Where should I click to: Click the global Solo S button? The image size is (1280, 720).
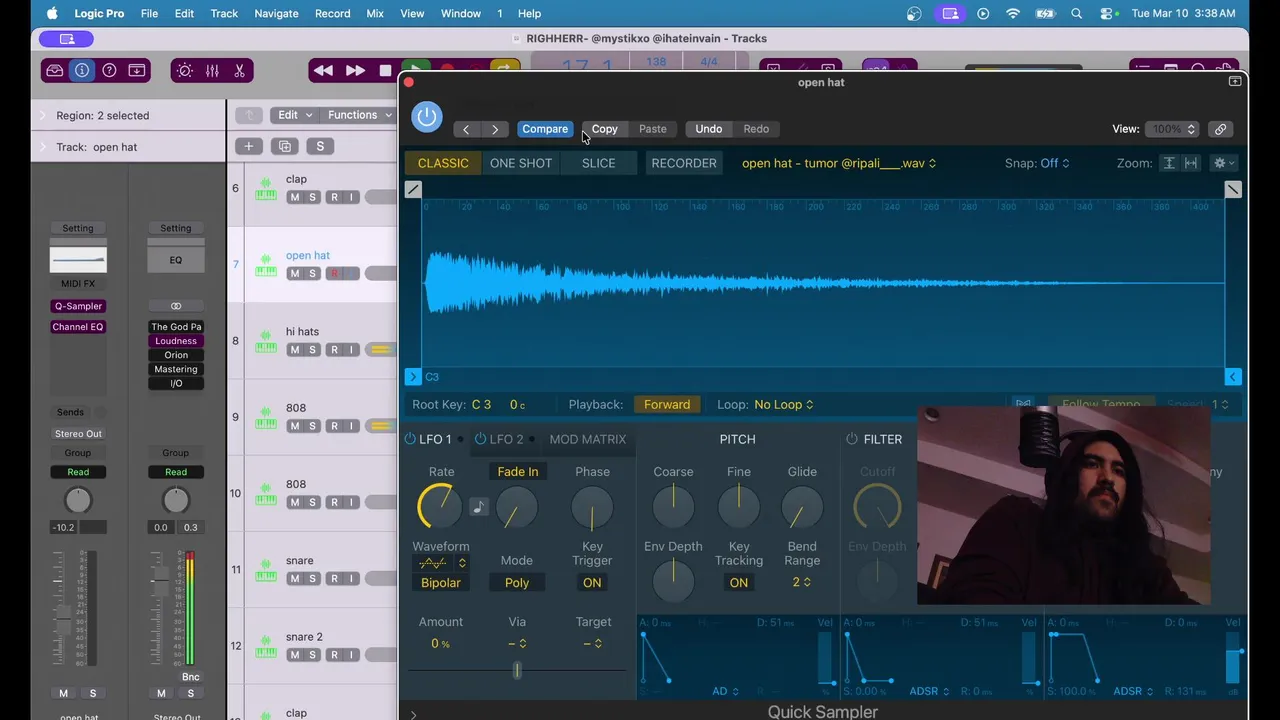click(x=320, y=147)
